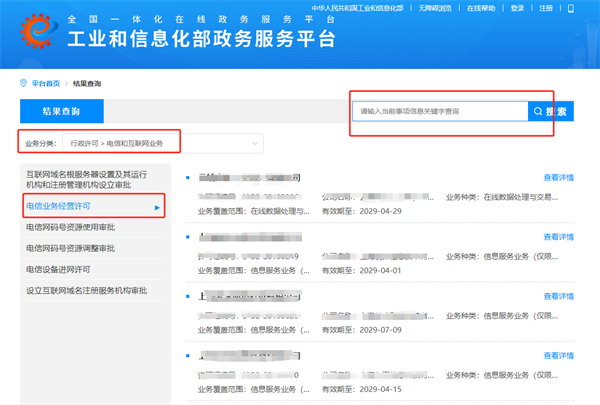Expand arrow beside 电信业务经营许可
Viewport: 600px width, 405px height.
pos(157,207)
